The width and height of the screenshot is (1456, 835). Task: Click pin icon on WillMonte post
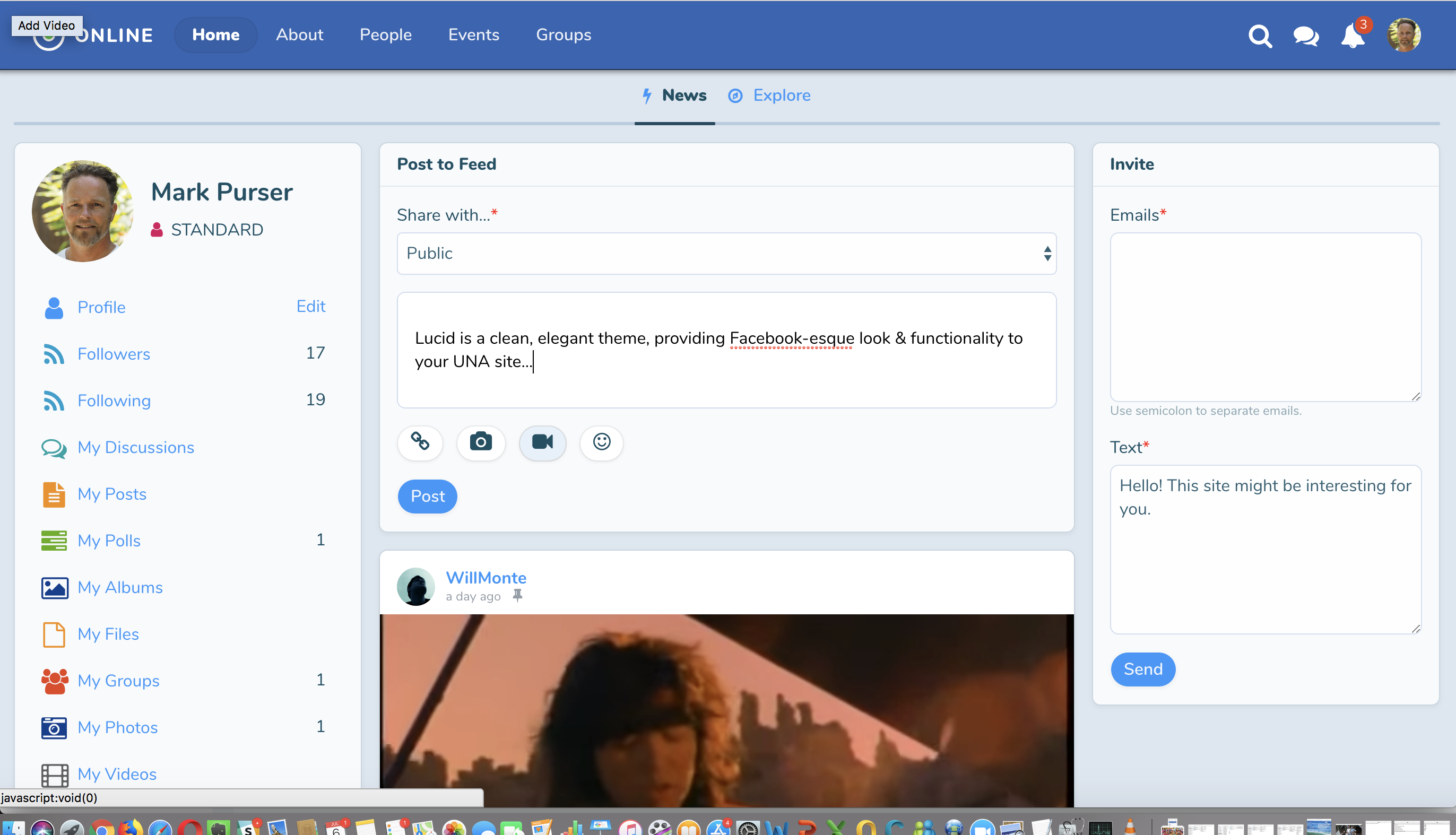(x=517, y=595)
